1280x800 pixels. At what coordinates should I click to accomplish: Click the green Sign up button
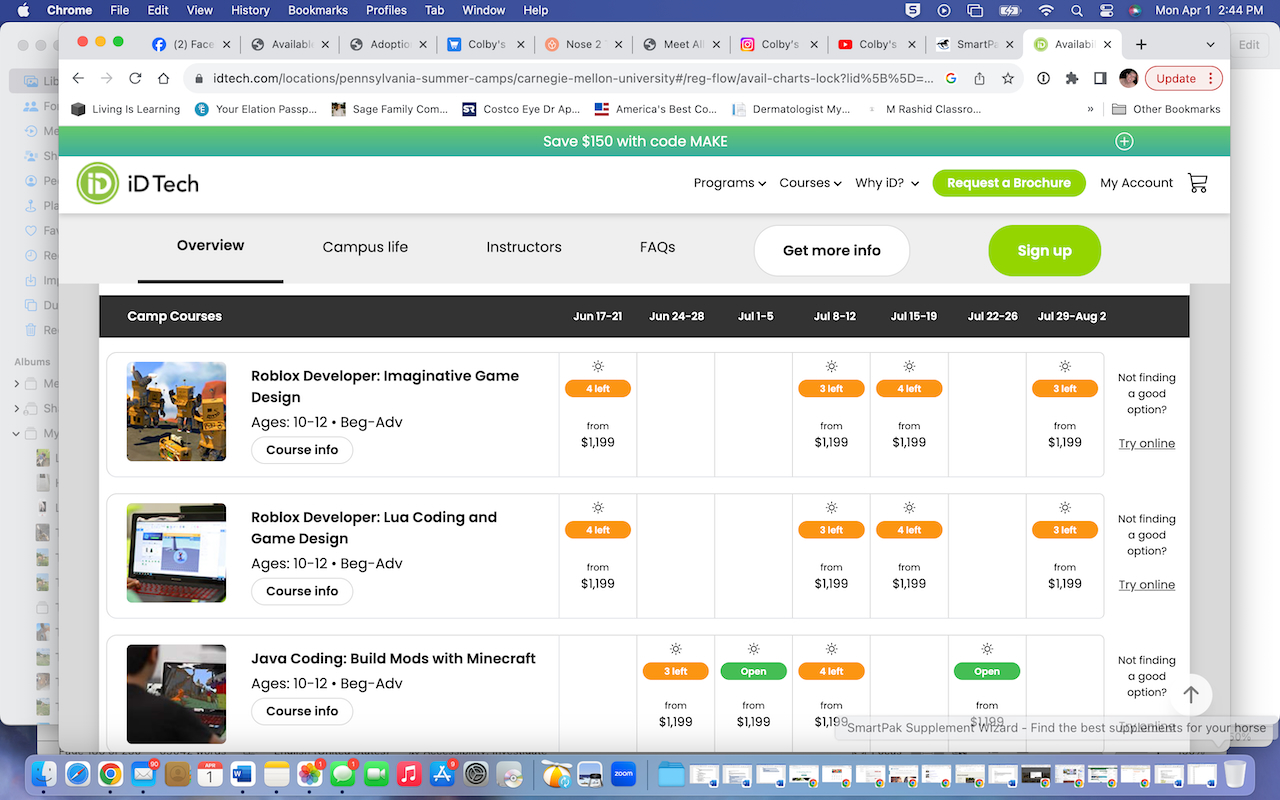[1044, 251]
